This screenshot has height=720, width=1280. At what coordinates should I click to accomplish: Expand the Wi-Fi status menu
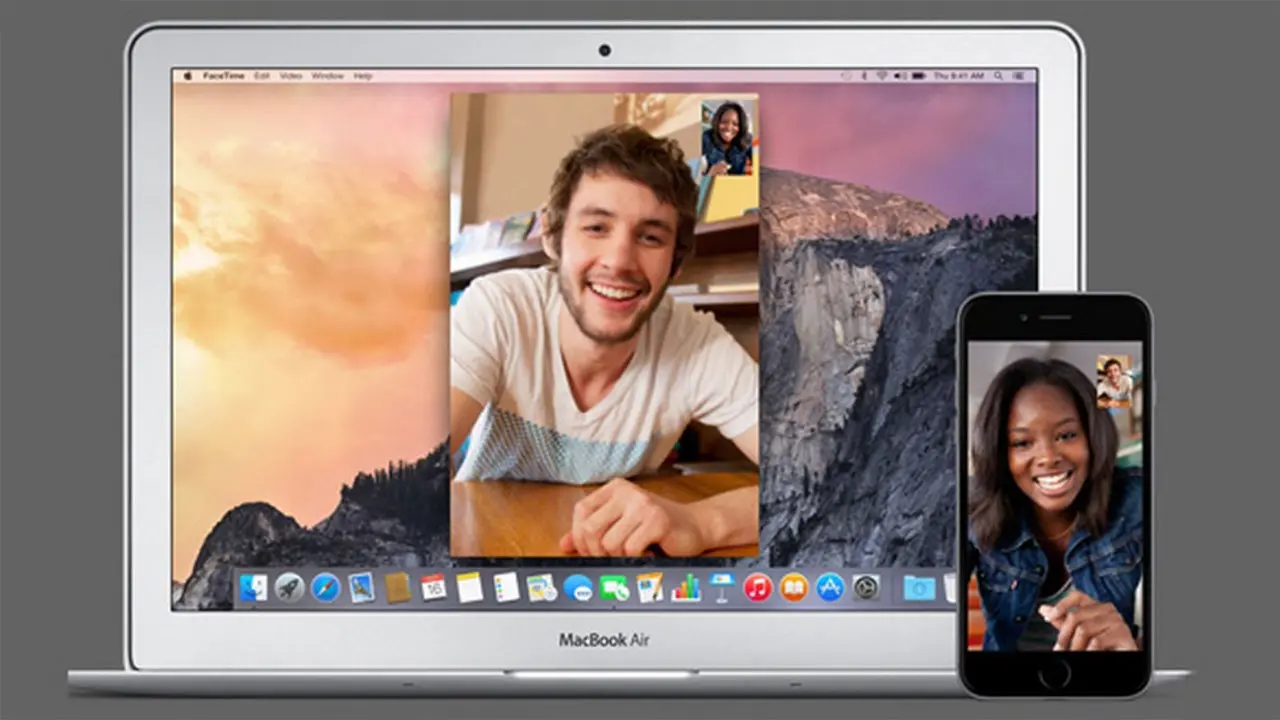coord(882,76)
